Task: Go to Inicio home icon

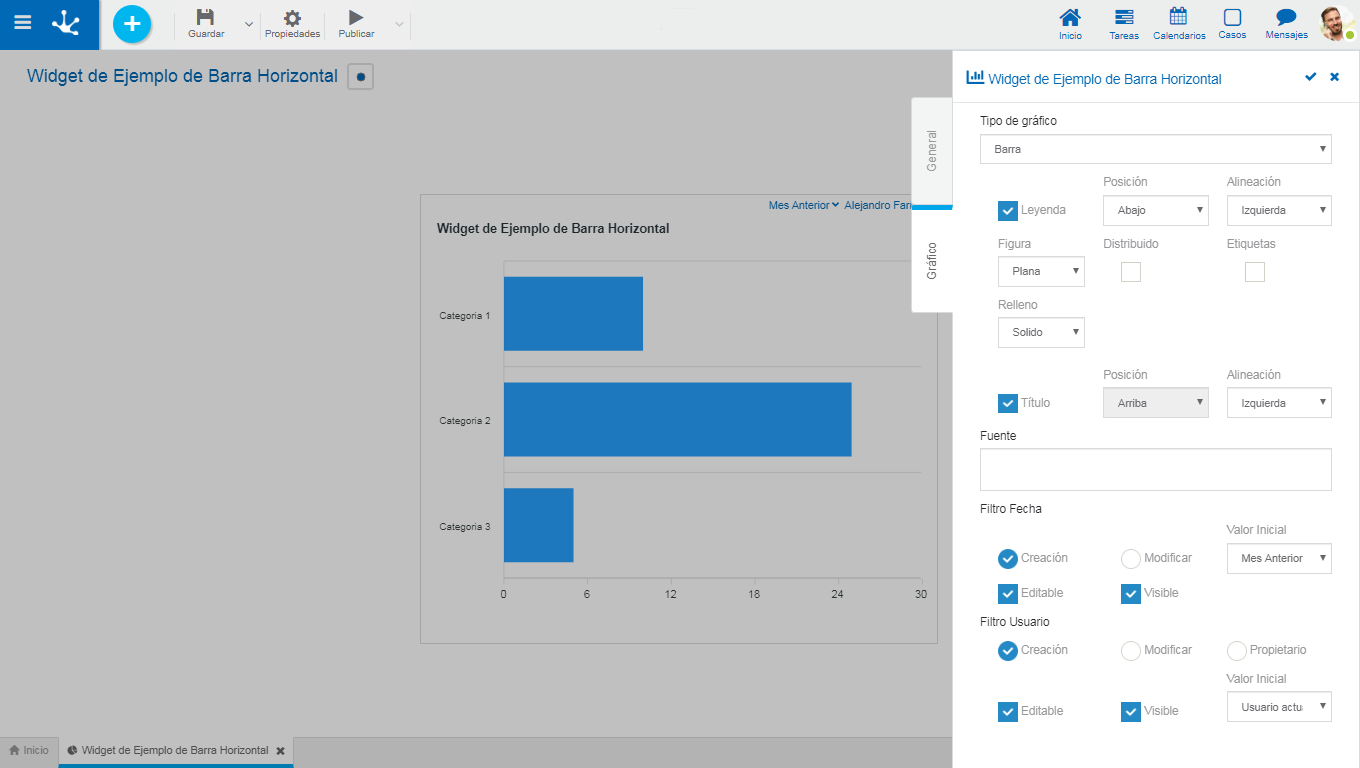Action: [x=1070, y=17]
